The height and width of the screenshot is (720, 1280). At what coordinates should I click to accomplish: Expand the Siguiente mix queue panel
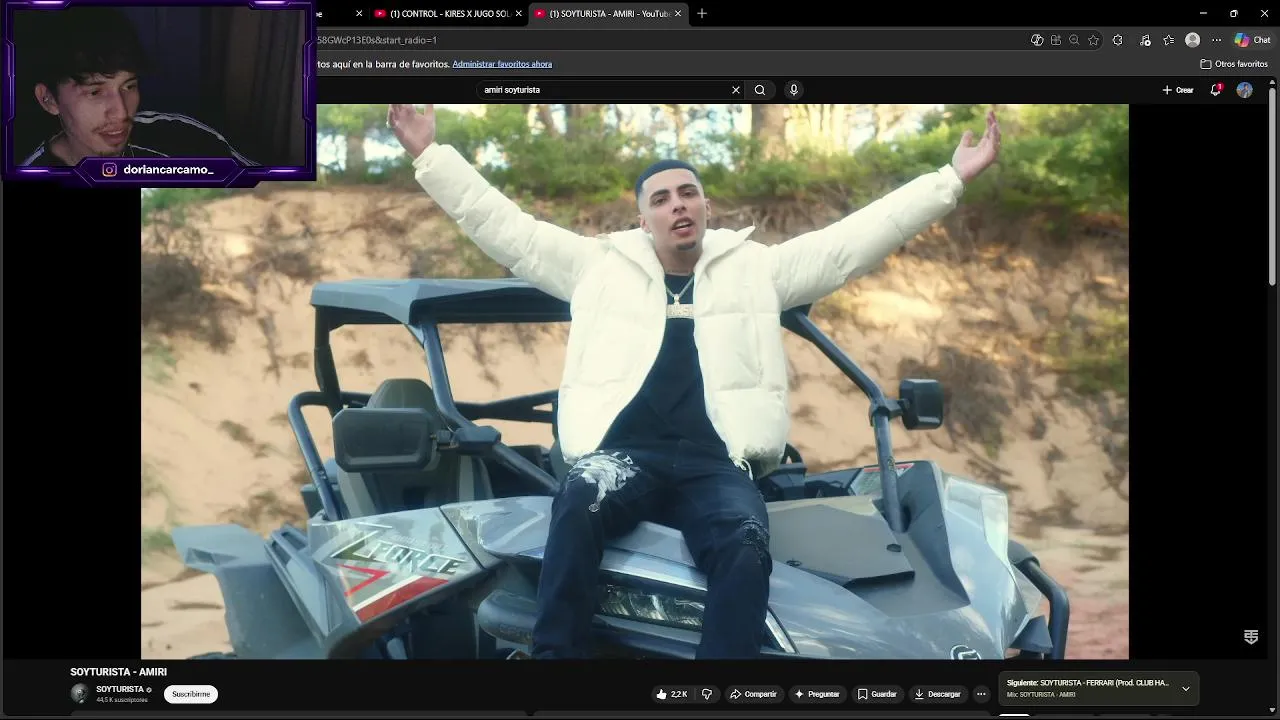tap(1186, 688)
